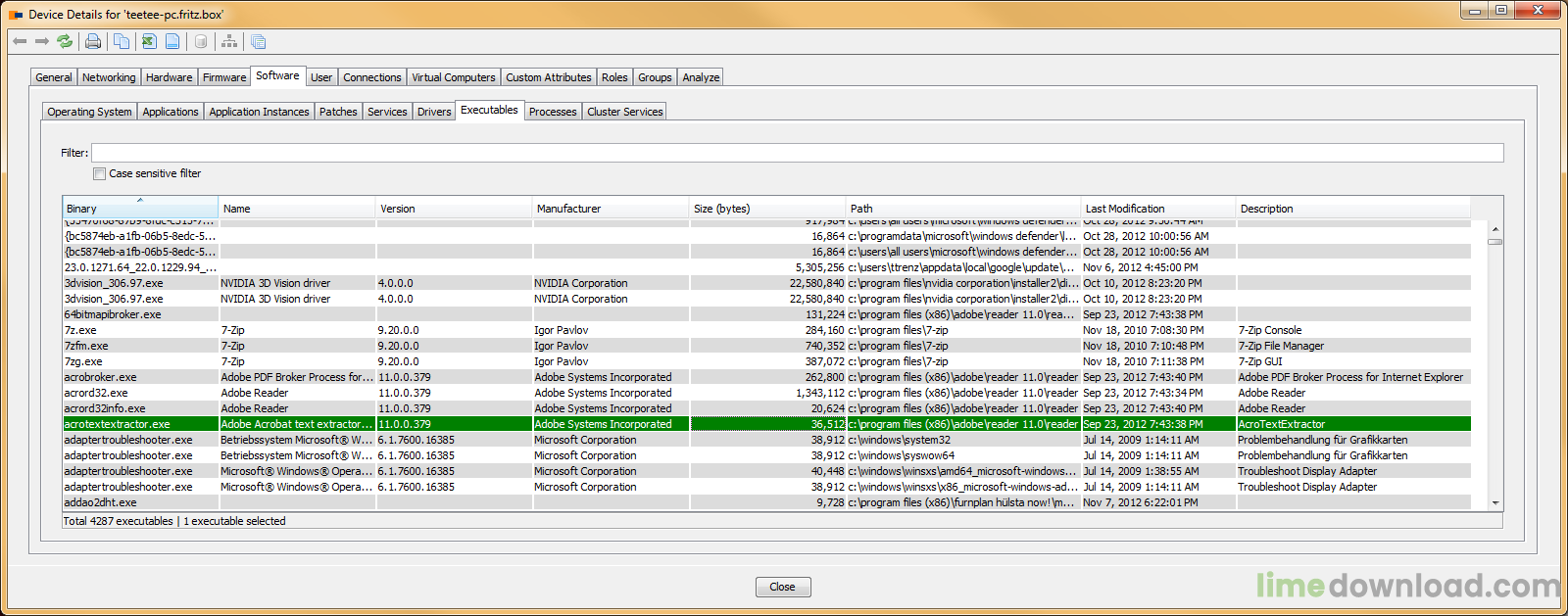Open the Operating System subtab

click(89, 112)
